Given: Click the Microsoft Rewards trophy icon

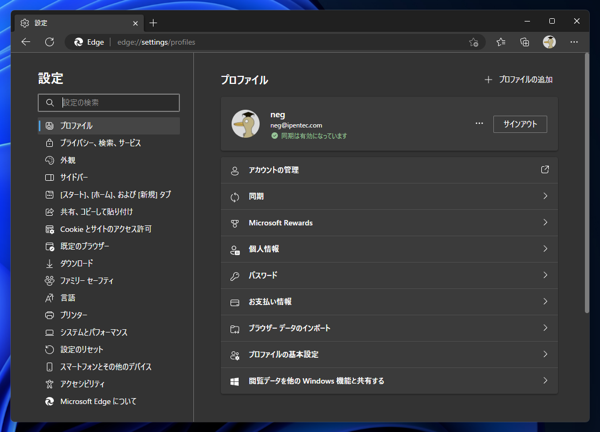Looking at the screenshot, I should 235,223.
